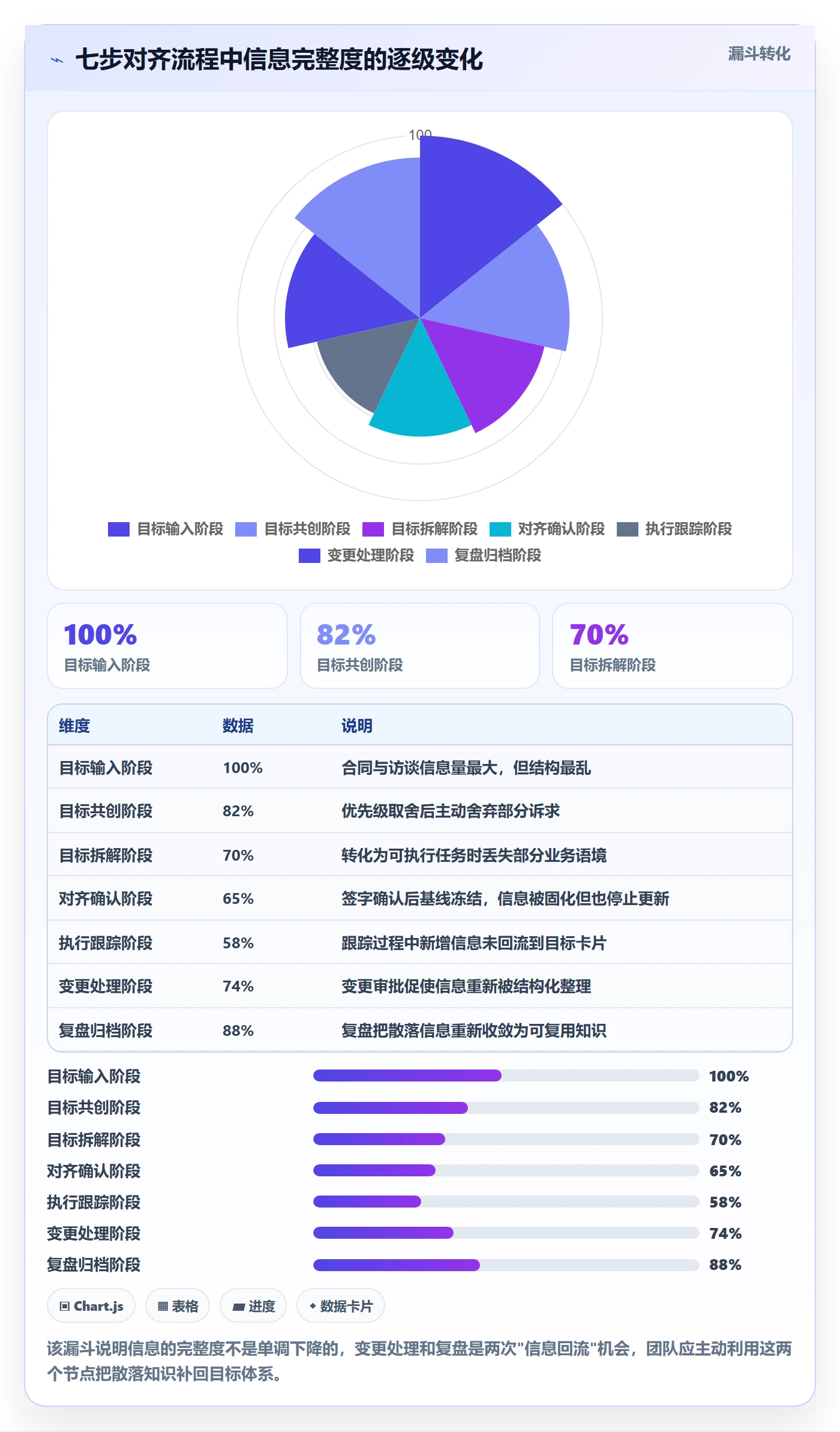Viewport: 840px width, 1432px height.
Task: Select the 数据卡片 chip
Action: pos(341,1305)
